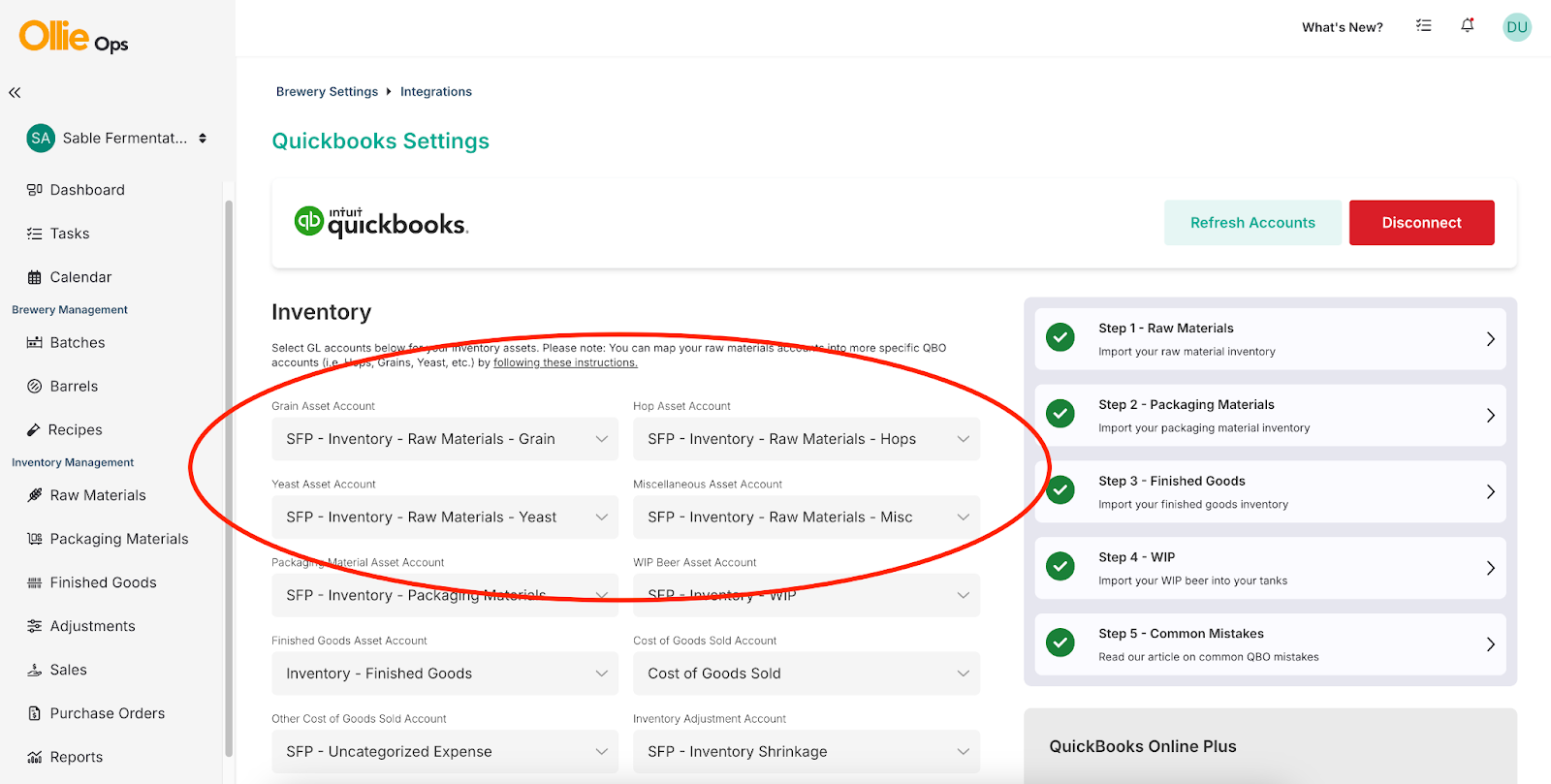This screenshot has width=1551, height=784.
Task: Click Inventory Management section label
Action: [73, 463]
